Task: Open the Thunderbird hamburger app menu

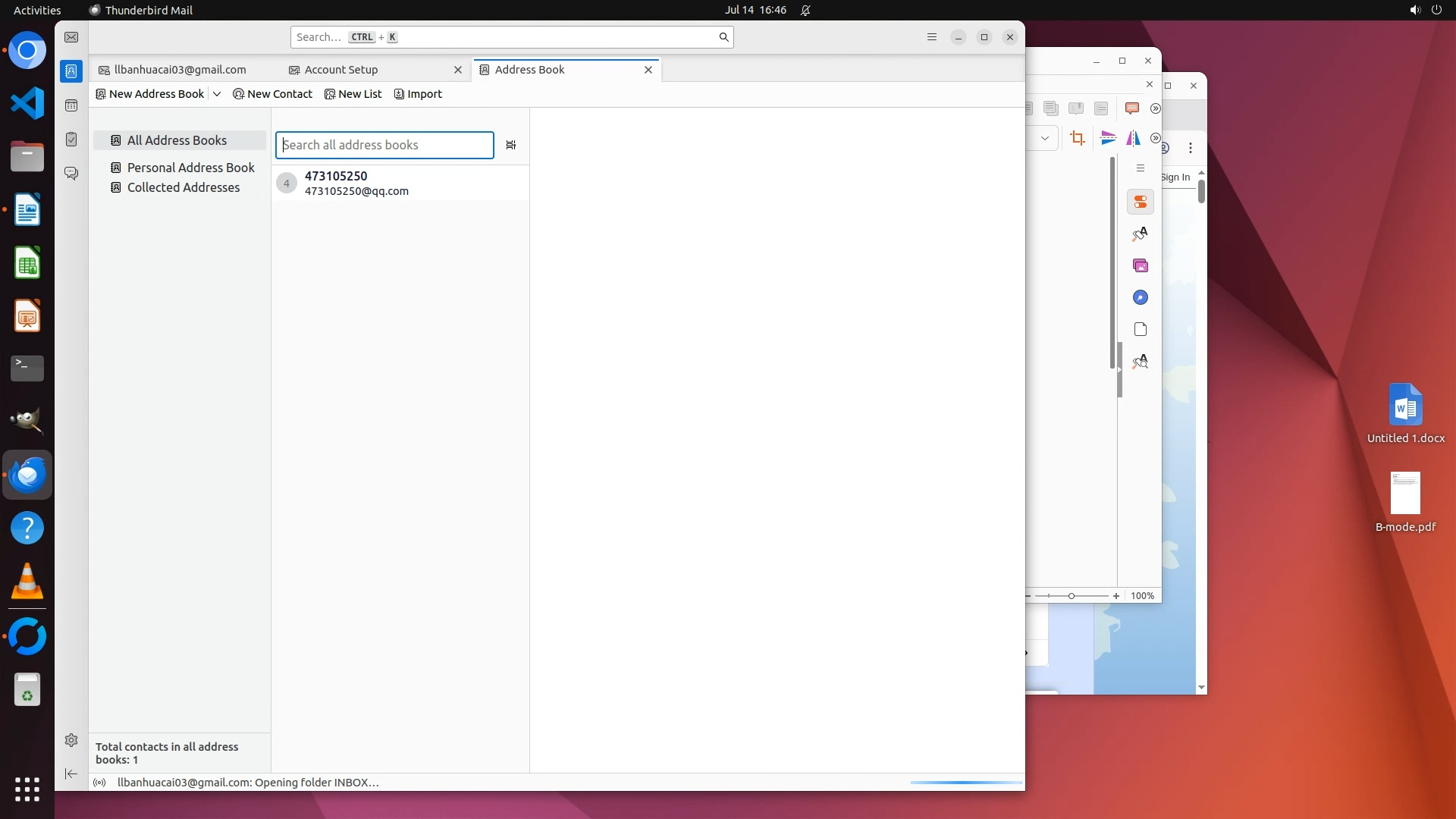Action: [932, 37]
